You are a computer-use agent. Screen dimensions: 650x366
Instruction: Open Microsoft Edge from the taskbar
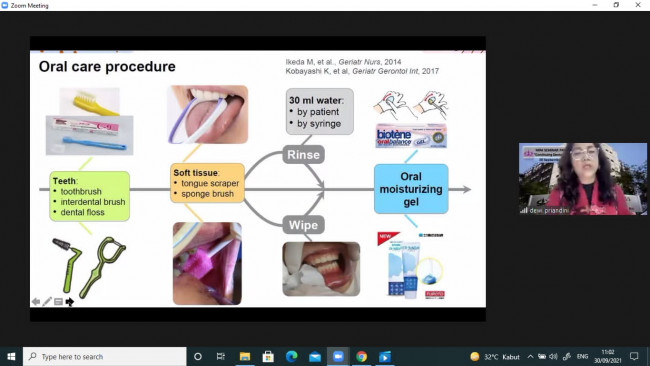291,356
